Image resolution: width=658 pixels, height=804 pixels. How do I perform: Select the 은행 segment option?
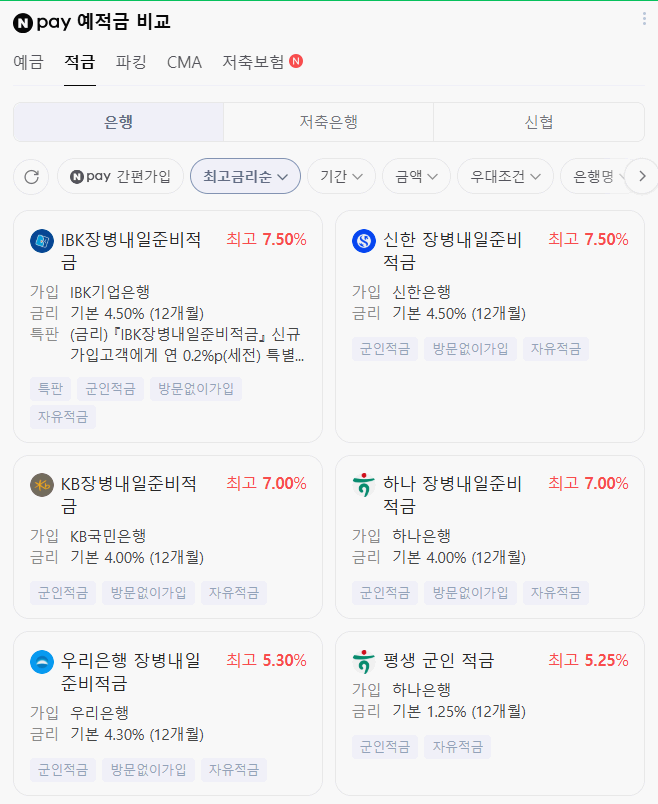(117, 121)
